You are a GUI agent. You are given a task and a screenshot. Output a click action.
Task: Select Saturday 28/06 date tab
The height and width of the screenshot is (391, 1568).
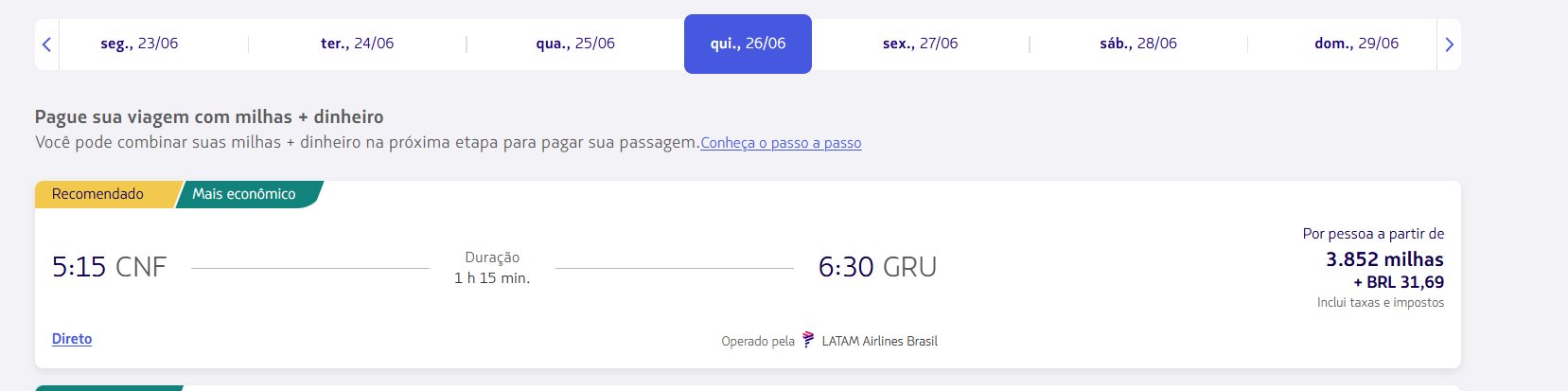[x=1138, y=44]
